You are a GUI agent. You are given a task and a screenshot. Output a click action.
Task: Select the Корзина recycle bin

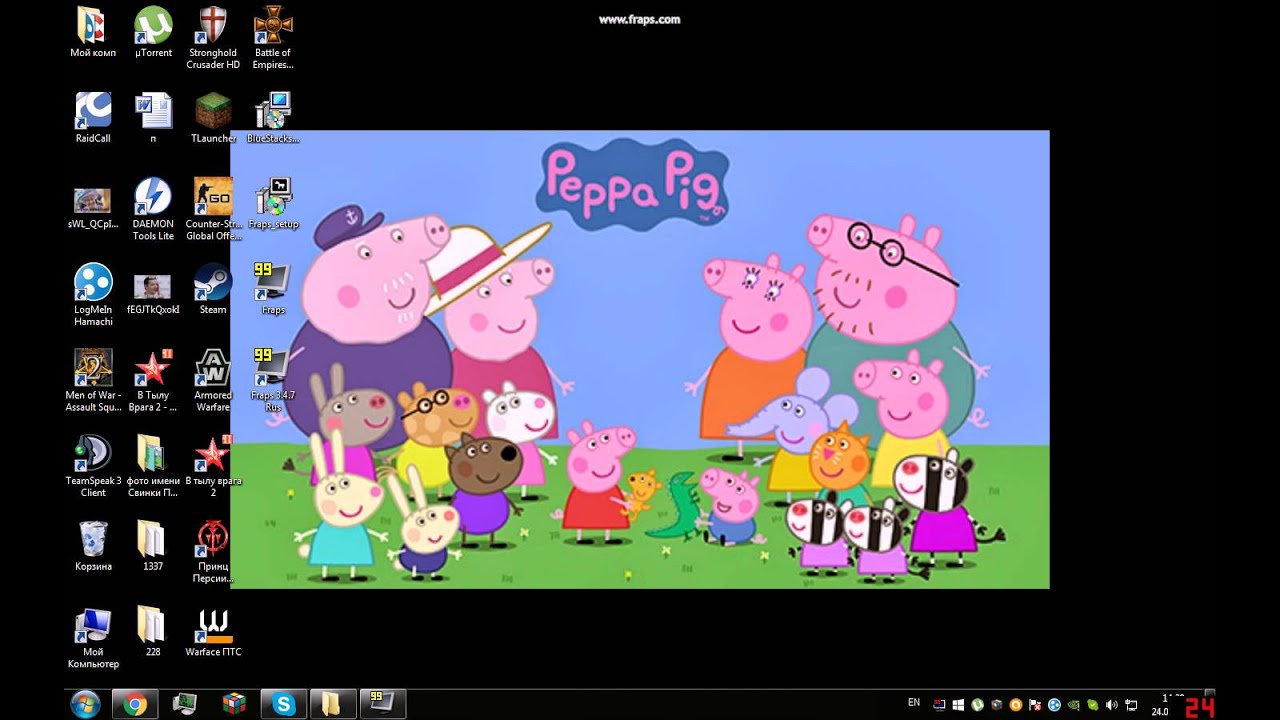coord(93,539)
